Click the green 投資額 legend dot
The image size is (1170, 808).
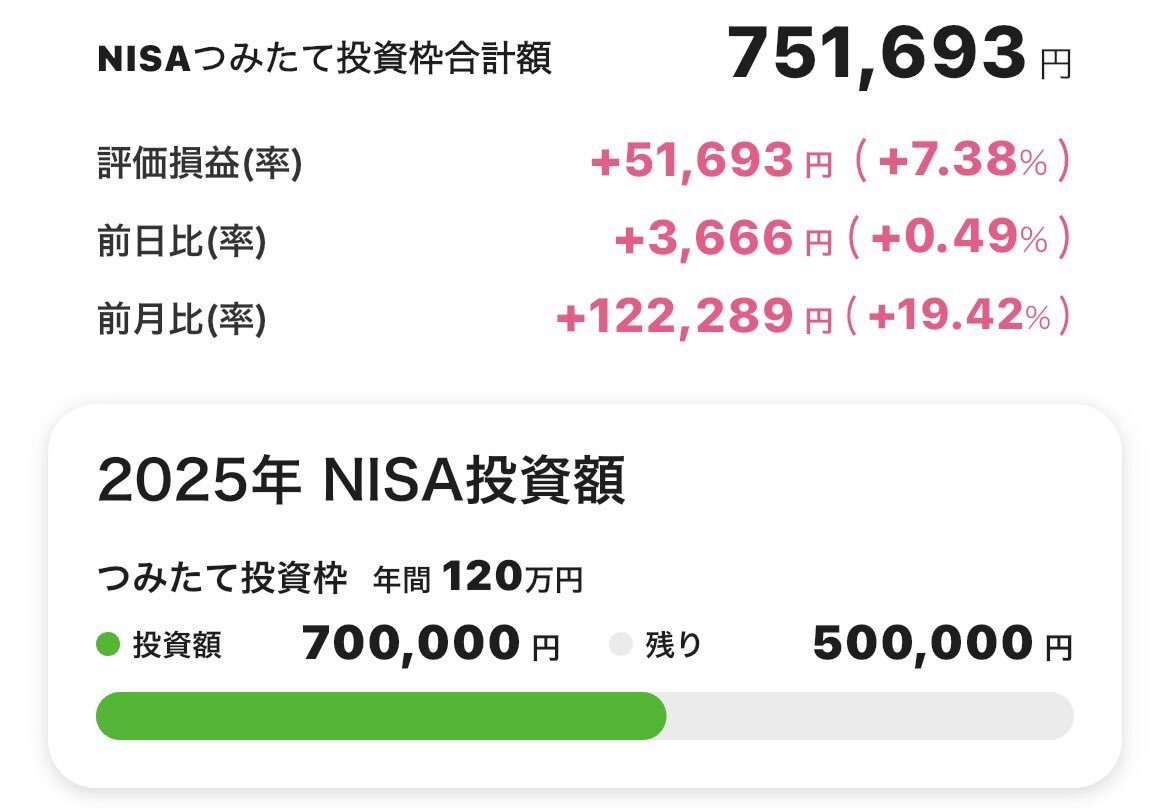pos(108,644)
